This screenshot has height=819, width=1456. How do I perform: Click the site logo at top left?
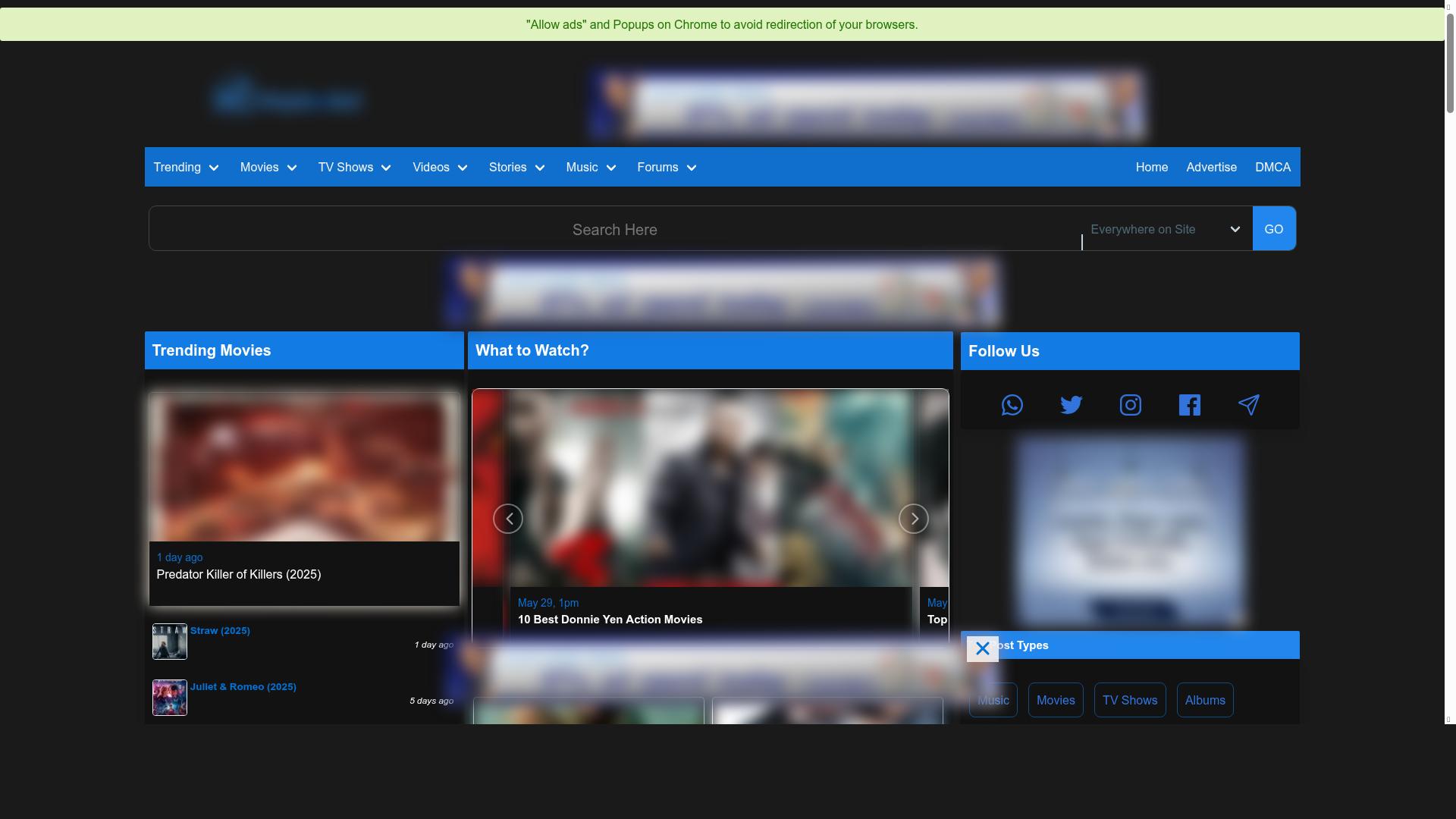pyautogui.click(x=287, y=96)
